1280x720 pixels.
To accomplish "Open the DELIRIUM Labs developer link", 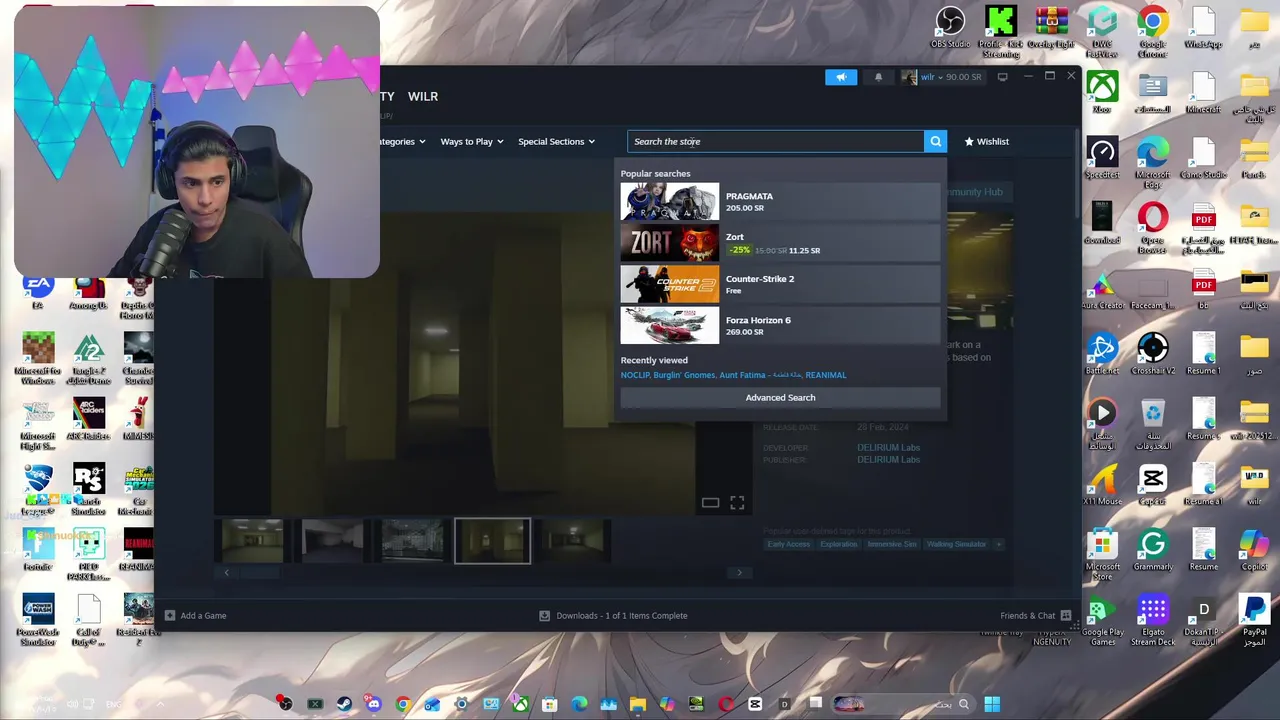I will pos(888,447).
